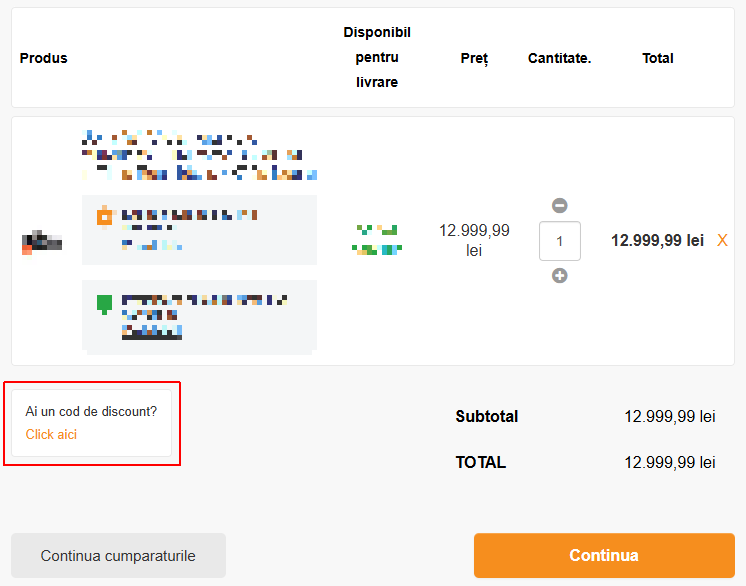Click the "Ai un cod de discount?" box
This screenshot has height=586, width=746.
[91, 423]
